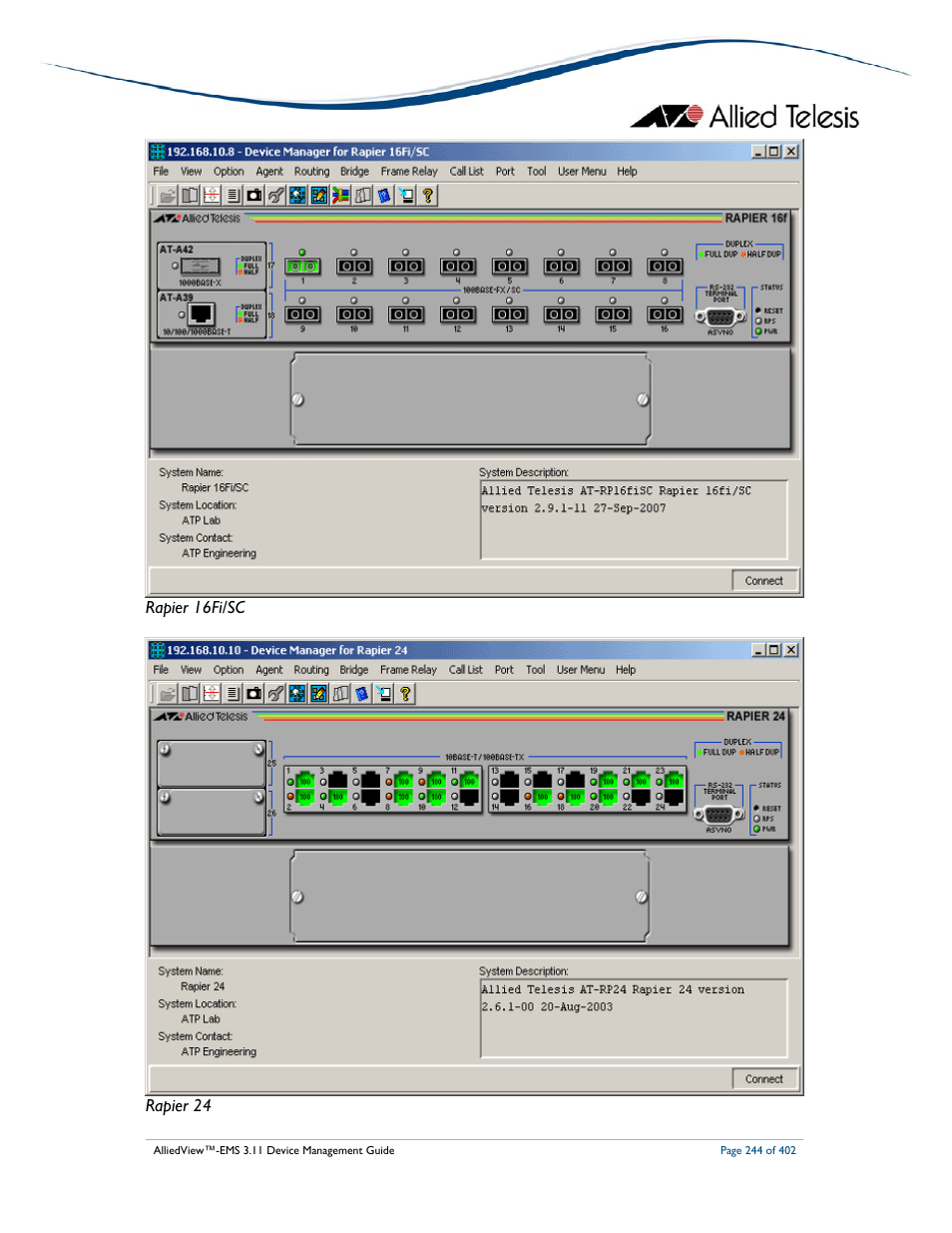This screenshot has width=952, height=1233.
Task: Click the colored flag icon in Rapier 16Fi/SC toolbar
Action: click(x=340, y=196)
